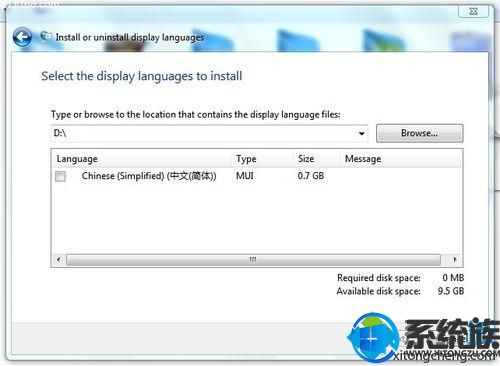This screenshot has height=366, width=500.
Task: Go back using the blue arrow button
Action: 22,37
